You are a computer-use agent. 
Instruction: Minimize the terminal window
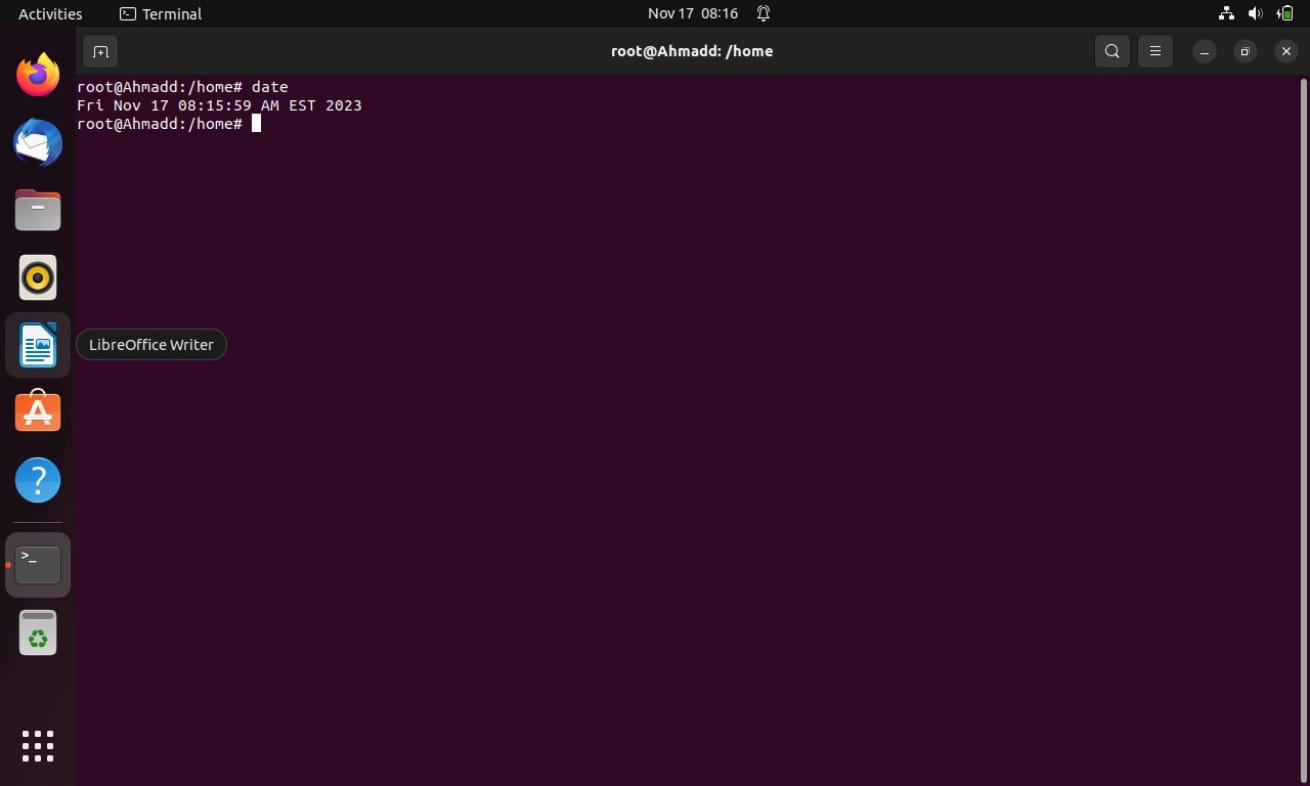(x=1204, y=51)
